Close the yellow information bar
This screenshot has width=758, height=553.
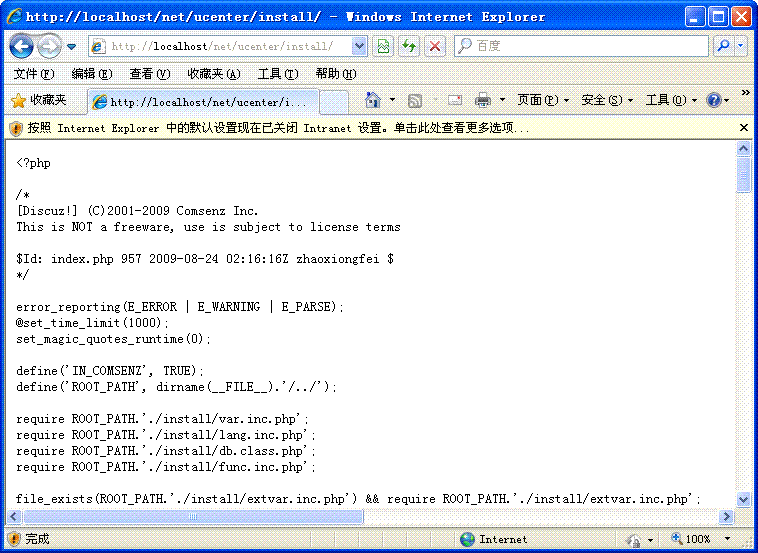pyautogui.click(x=744, y=128)
